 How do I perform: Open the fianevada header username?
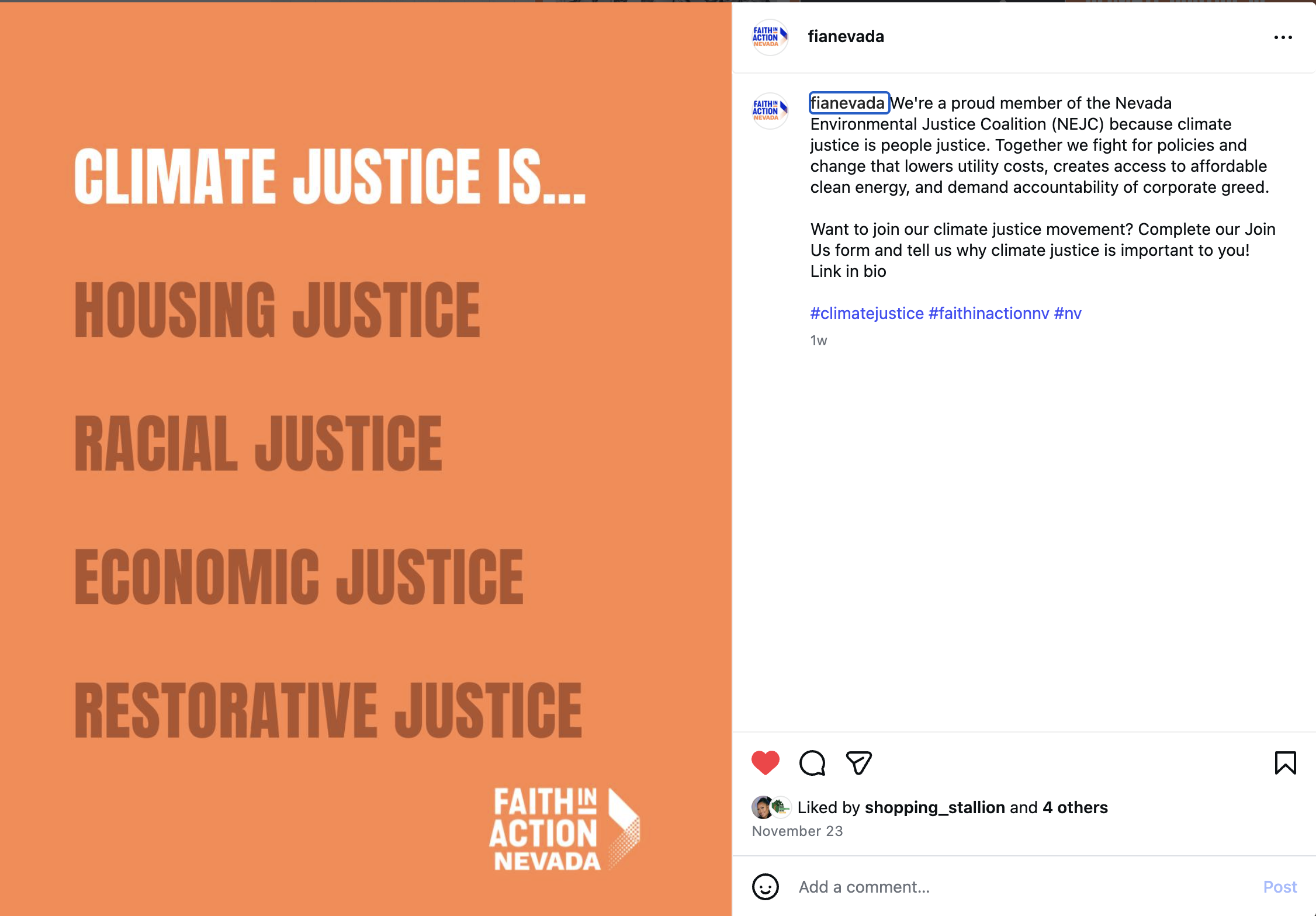tap(846, 36)
